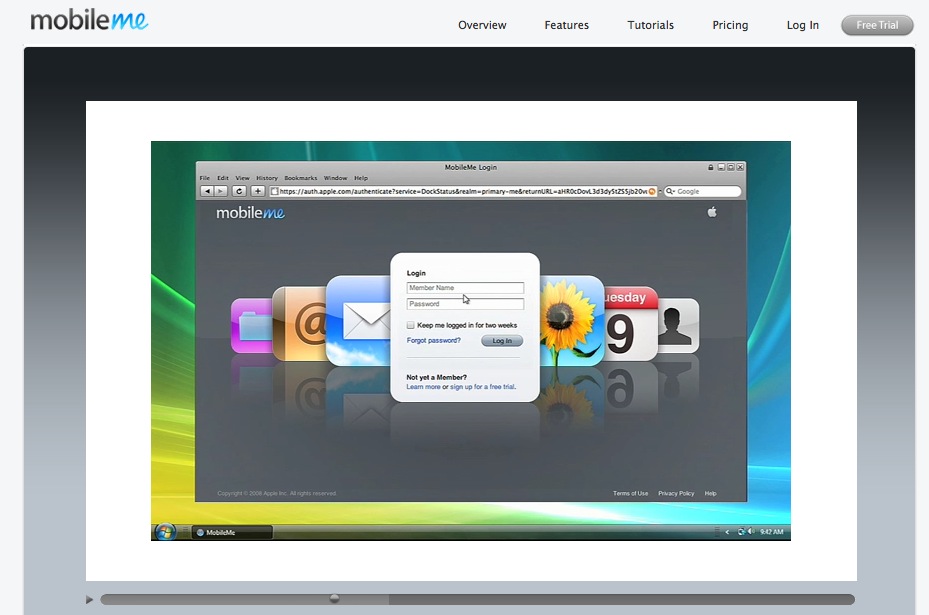The image size is (929, 615).
Task: Click the Apple logo in the login page
Action: pos(712,212)
